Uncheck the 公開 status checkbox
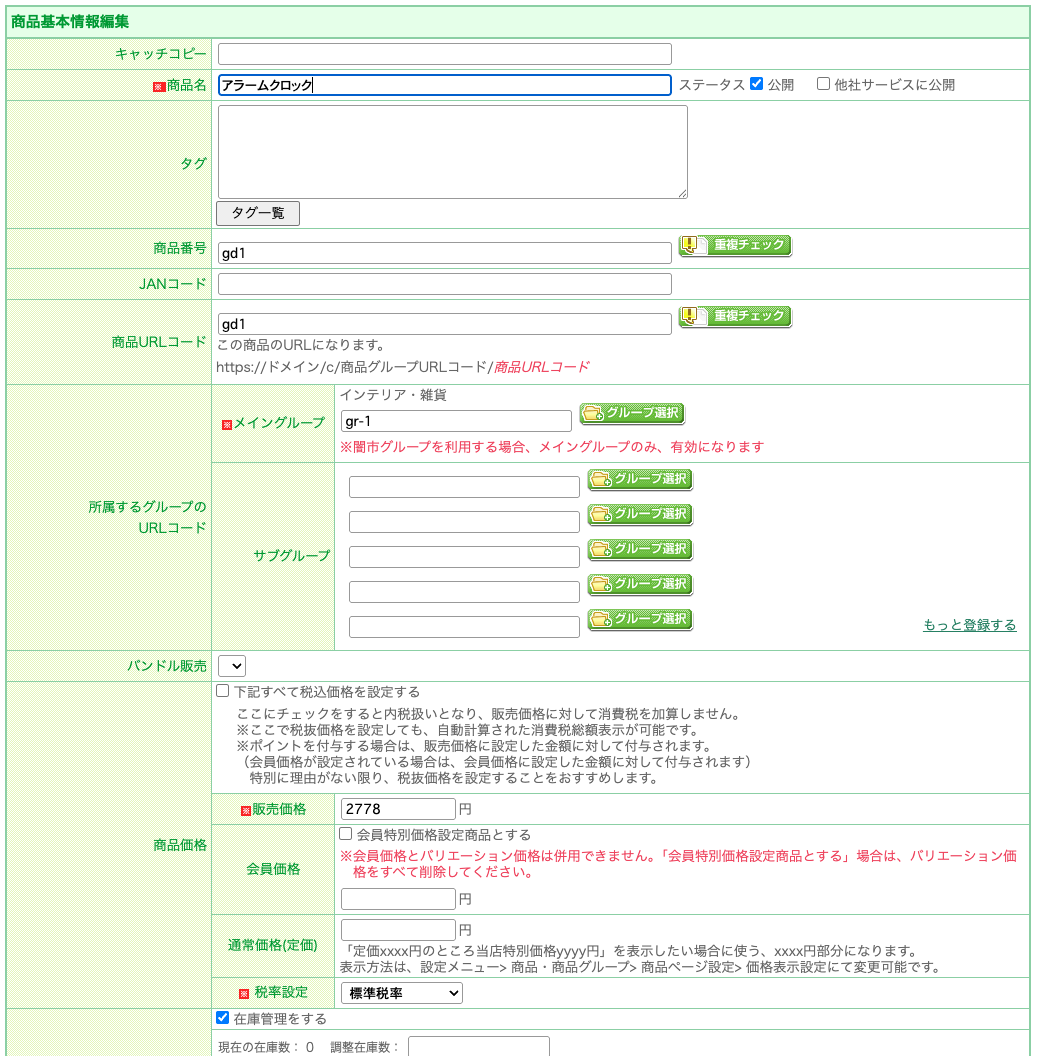The image size is (1040, 1056). [x=756, y=85]
